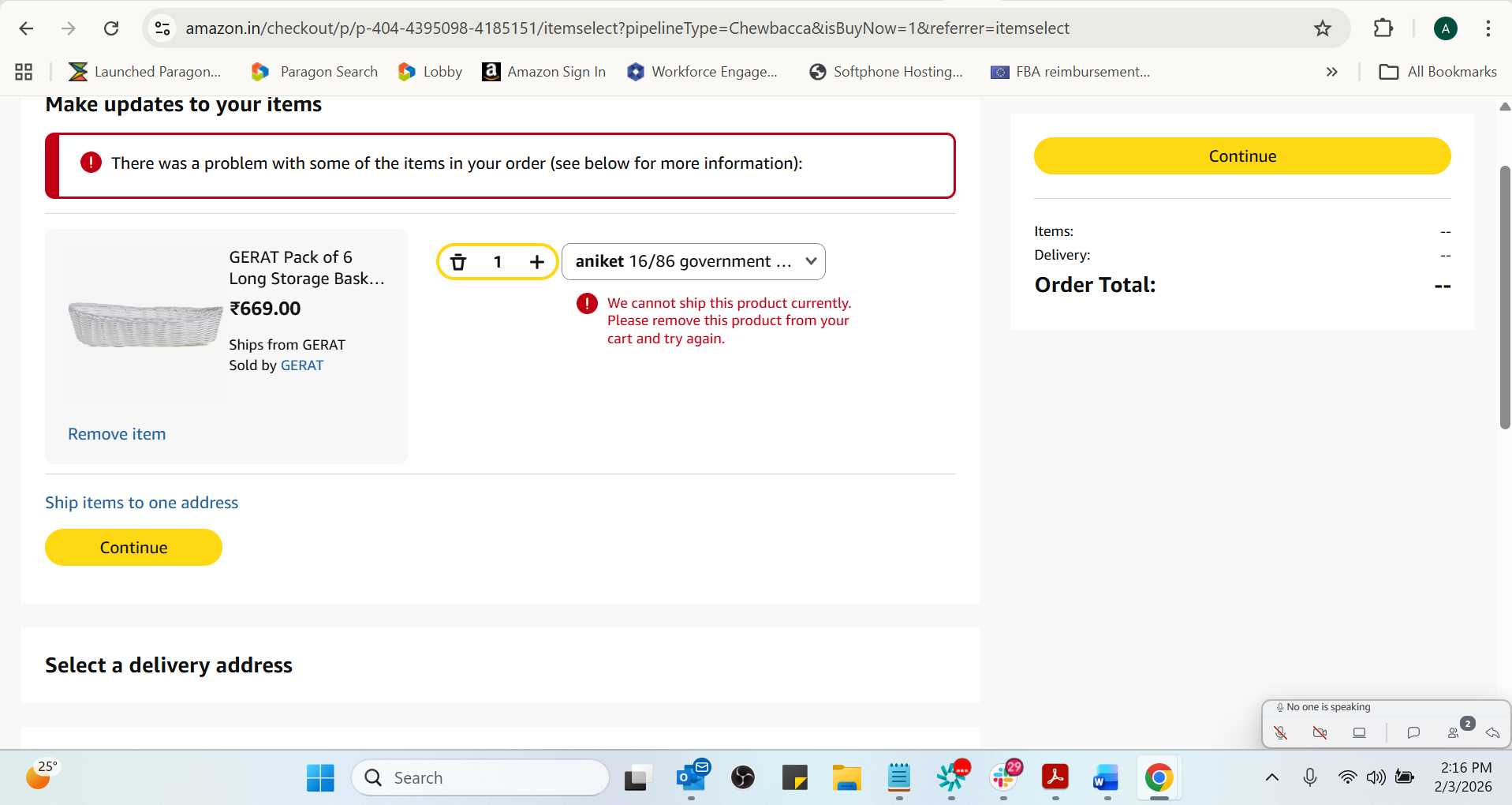The height and width of the screenshot is (805, 1512).
Task: Open the volume speaker icon in tray
Action: 1376,778
